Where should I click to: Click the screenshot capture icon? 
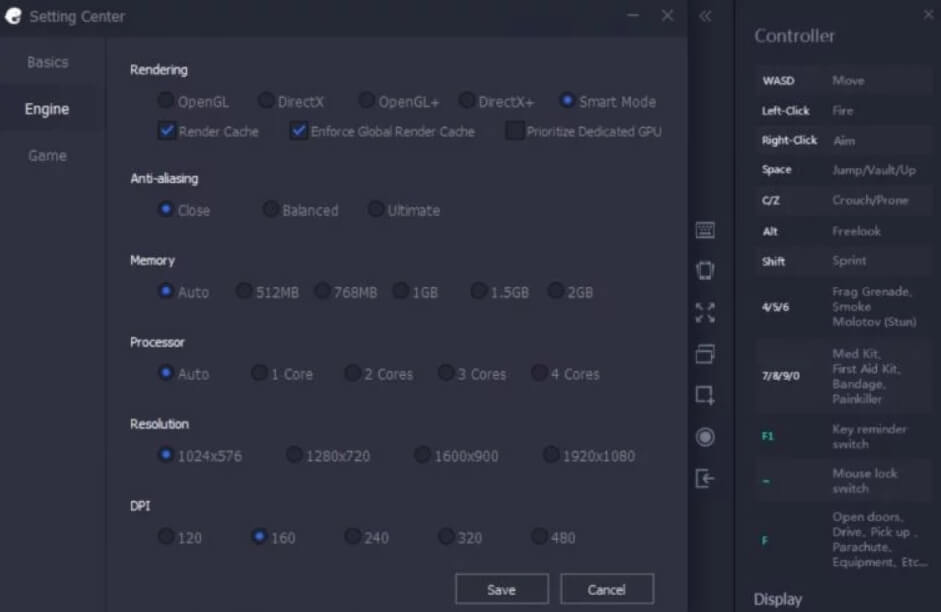pyautogui.click(x=705, y=395)
